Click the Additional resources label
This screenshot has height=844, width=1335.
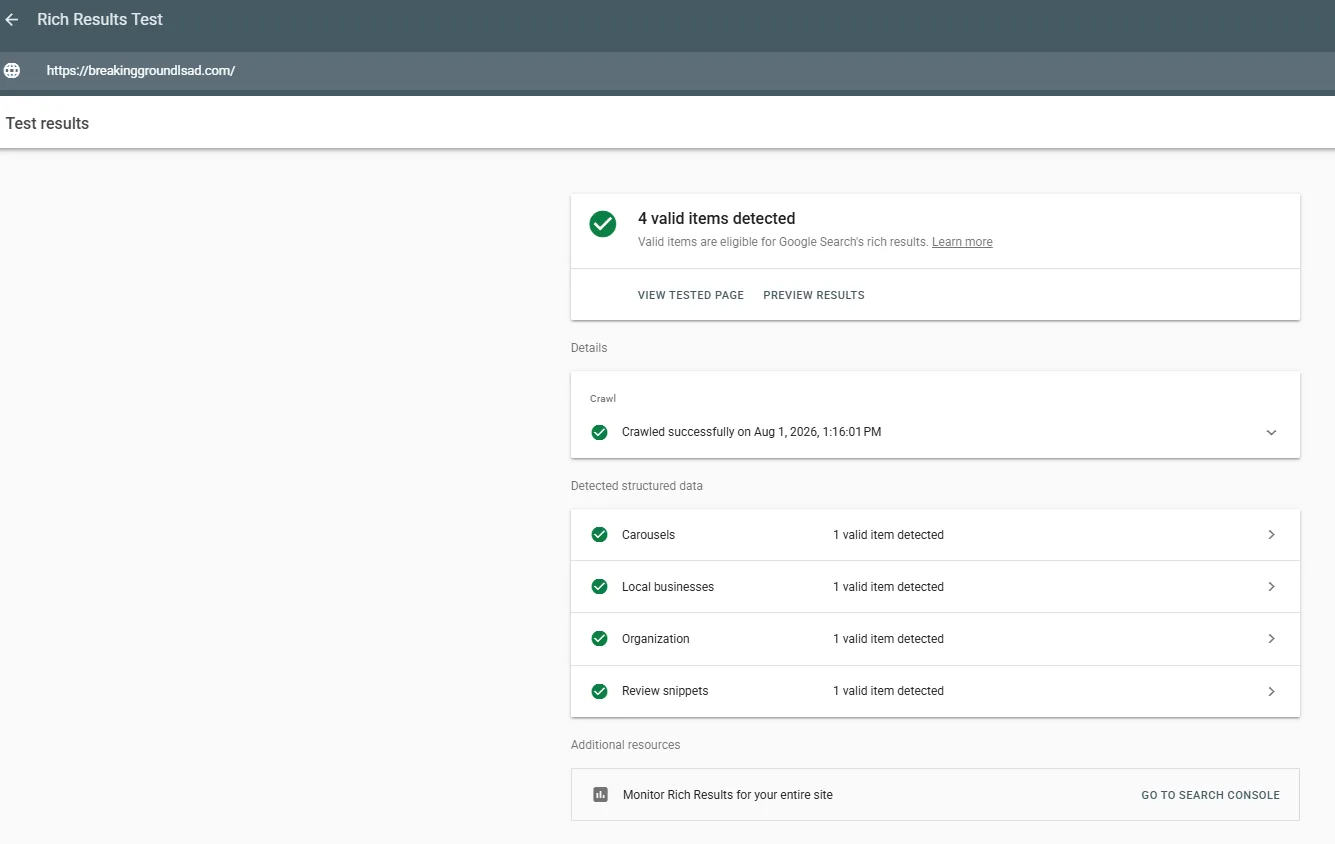click(626, 745)
